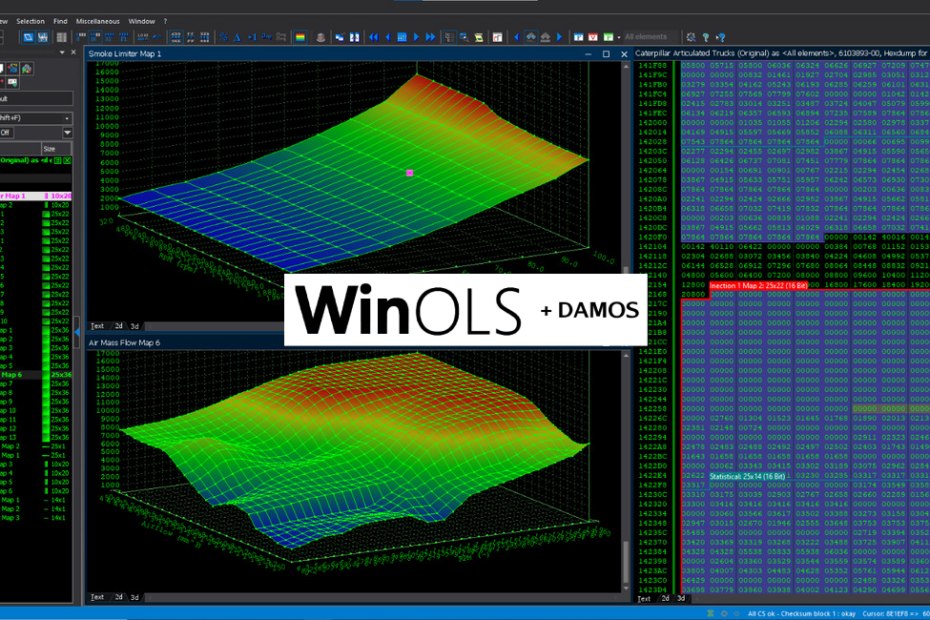The height and width of the screenshot is (620, 930).
Task: Open the left panel's options arrow
Action: [62, 53]
